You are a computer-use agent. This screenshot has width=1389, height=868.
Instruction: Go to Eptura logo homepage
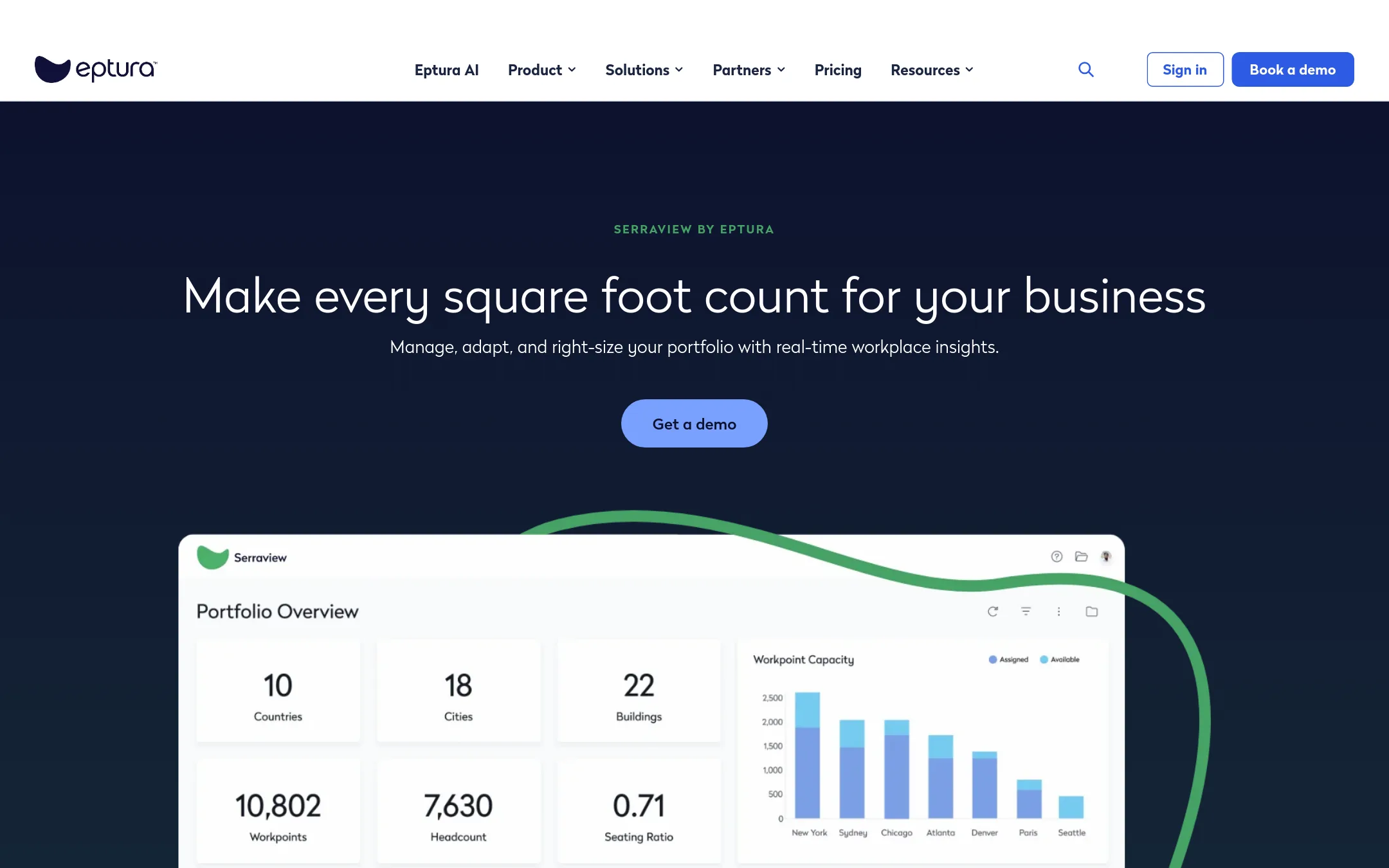click(96, 69)
